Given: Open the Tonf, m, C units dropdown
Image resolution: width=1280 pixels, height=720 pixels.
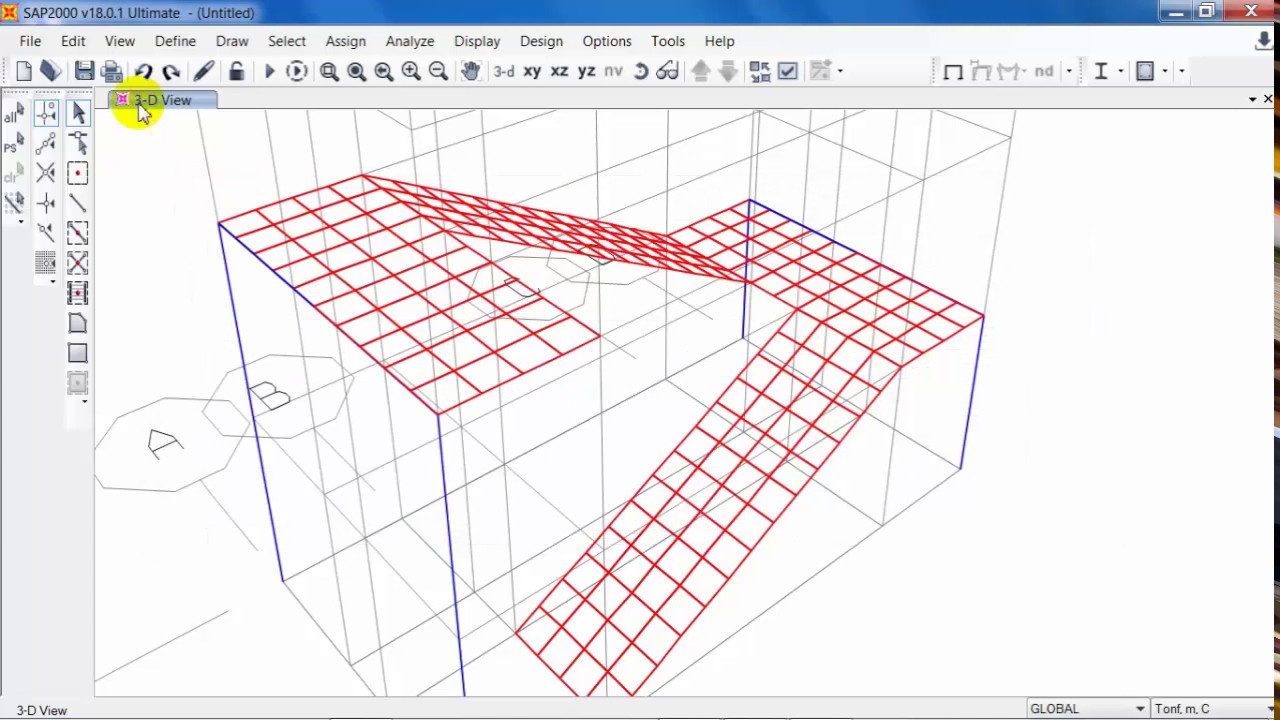Looking at the screenshot, I should [x=1215, y=709].
